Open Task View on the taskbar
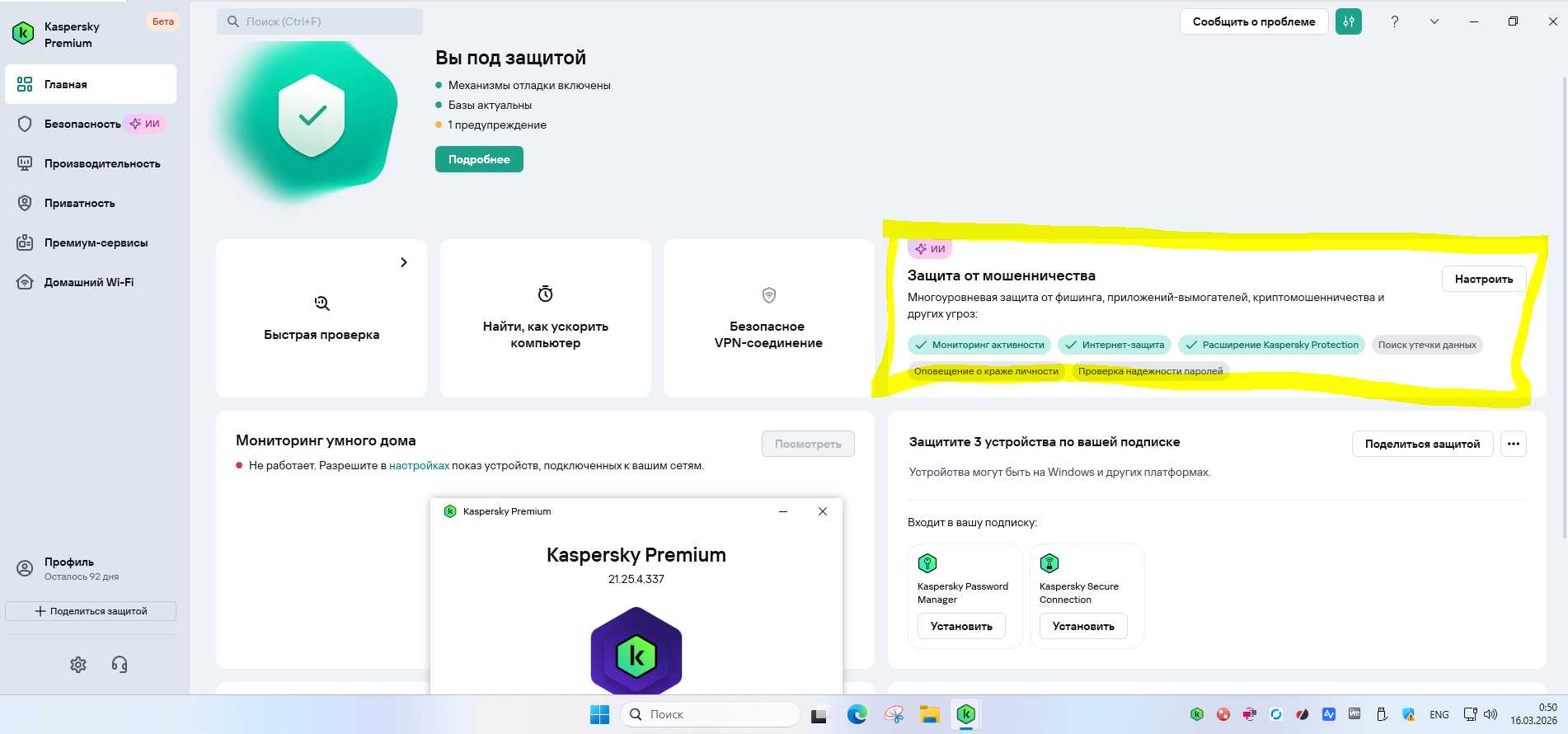The image size is (1568, 734). tap(819, 714)
